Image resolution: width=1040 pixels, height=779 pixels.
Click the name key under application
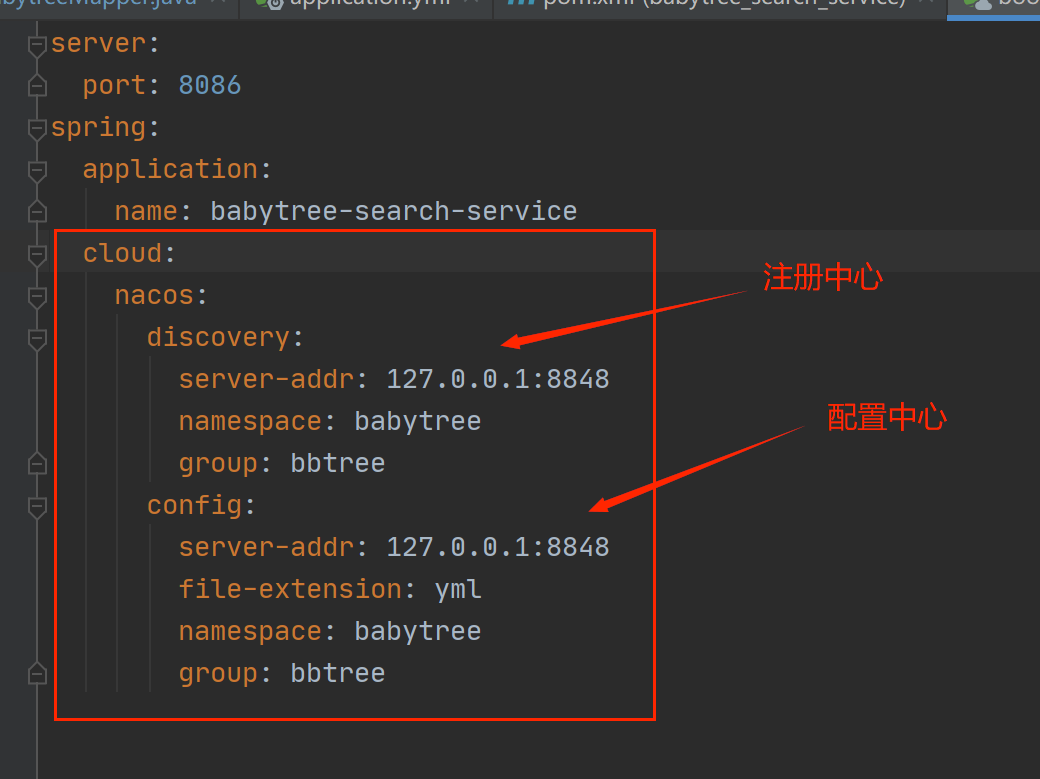pos(146,212)
